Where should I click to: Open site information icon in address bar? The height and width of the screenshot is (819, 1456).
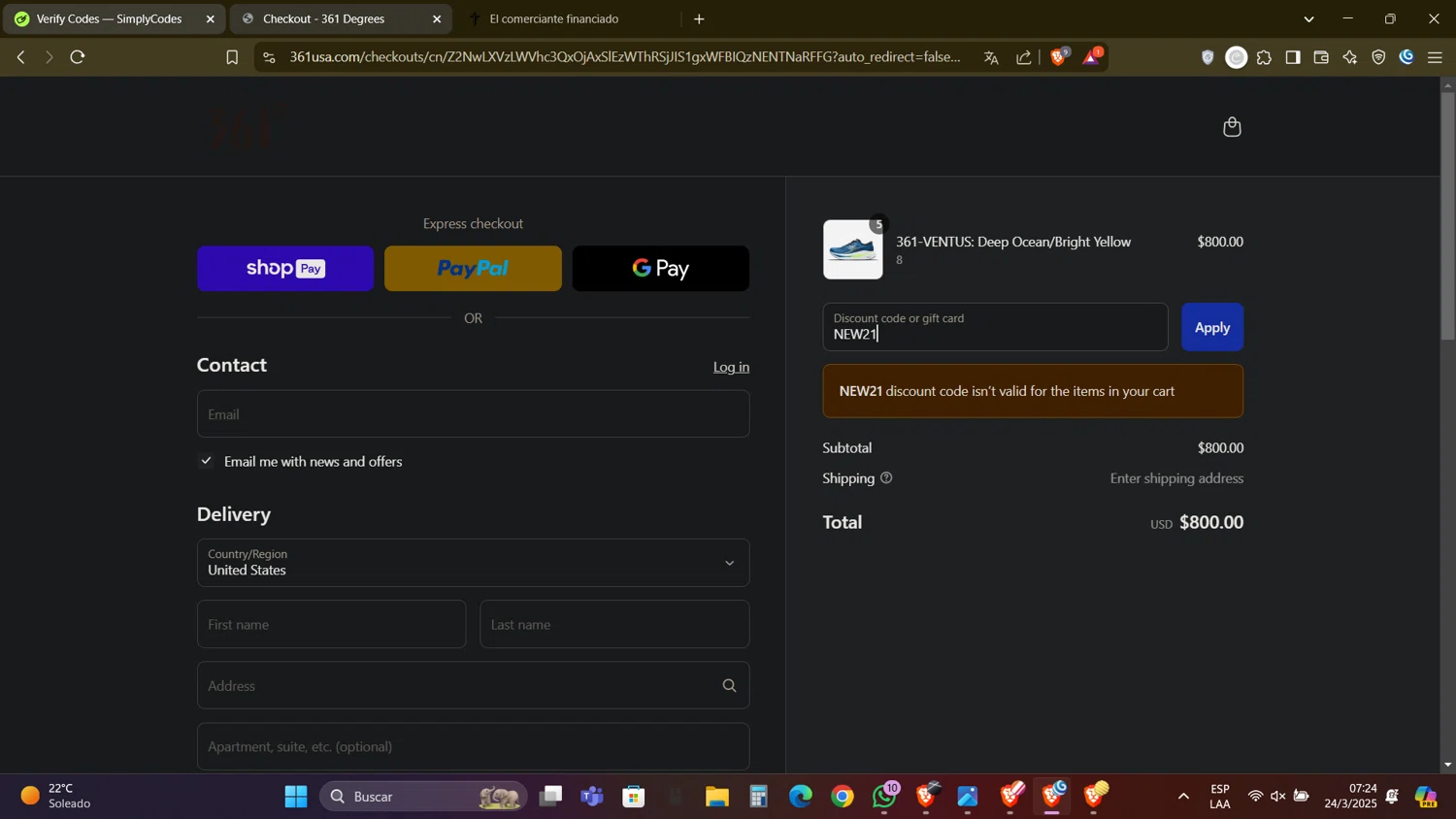(269, 58)
